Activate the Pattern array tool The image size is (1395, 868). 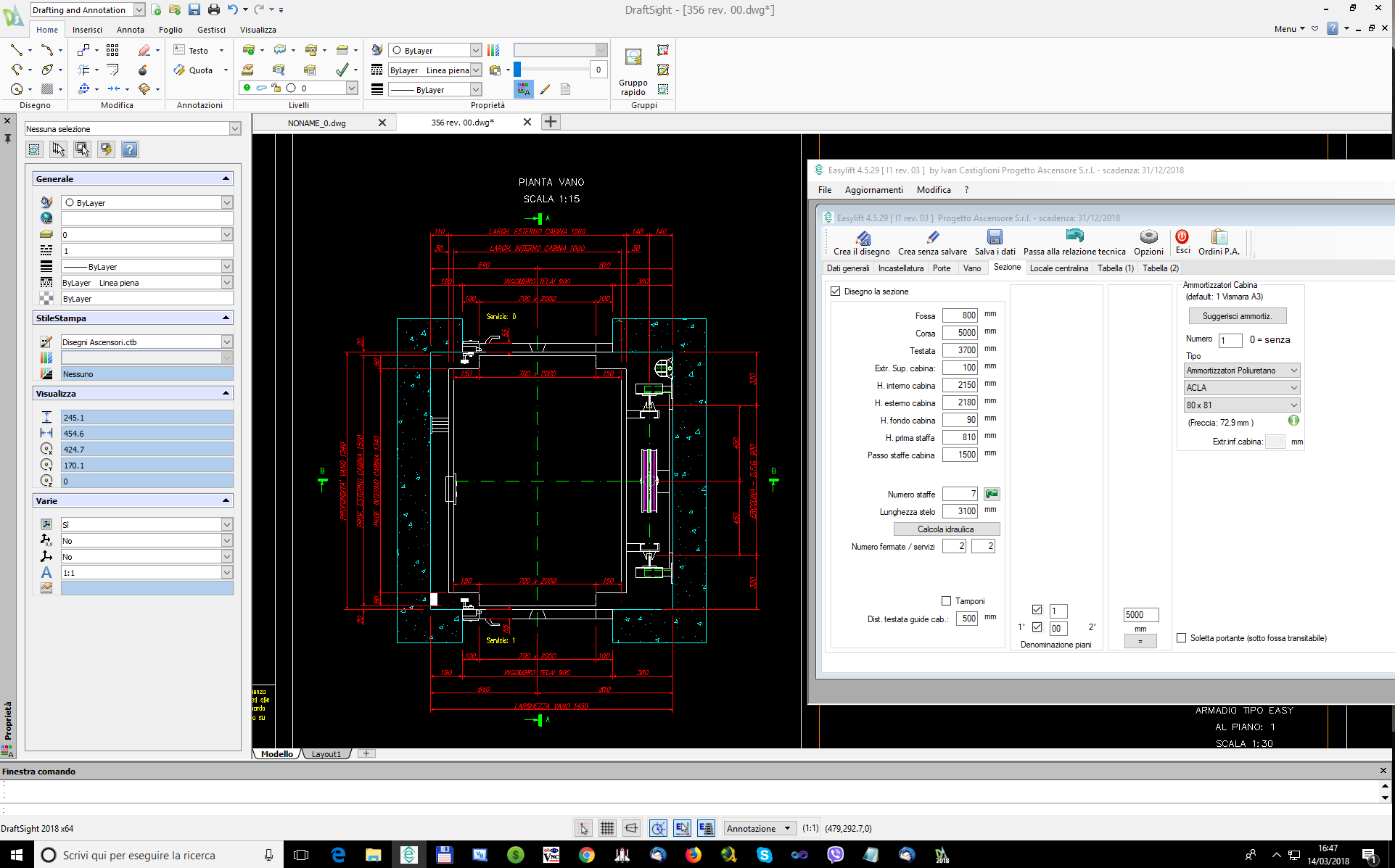(112, 50)
